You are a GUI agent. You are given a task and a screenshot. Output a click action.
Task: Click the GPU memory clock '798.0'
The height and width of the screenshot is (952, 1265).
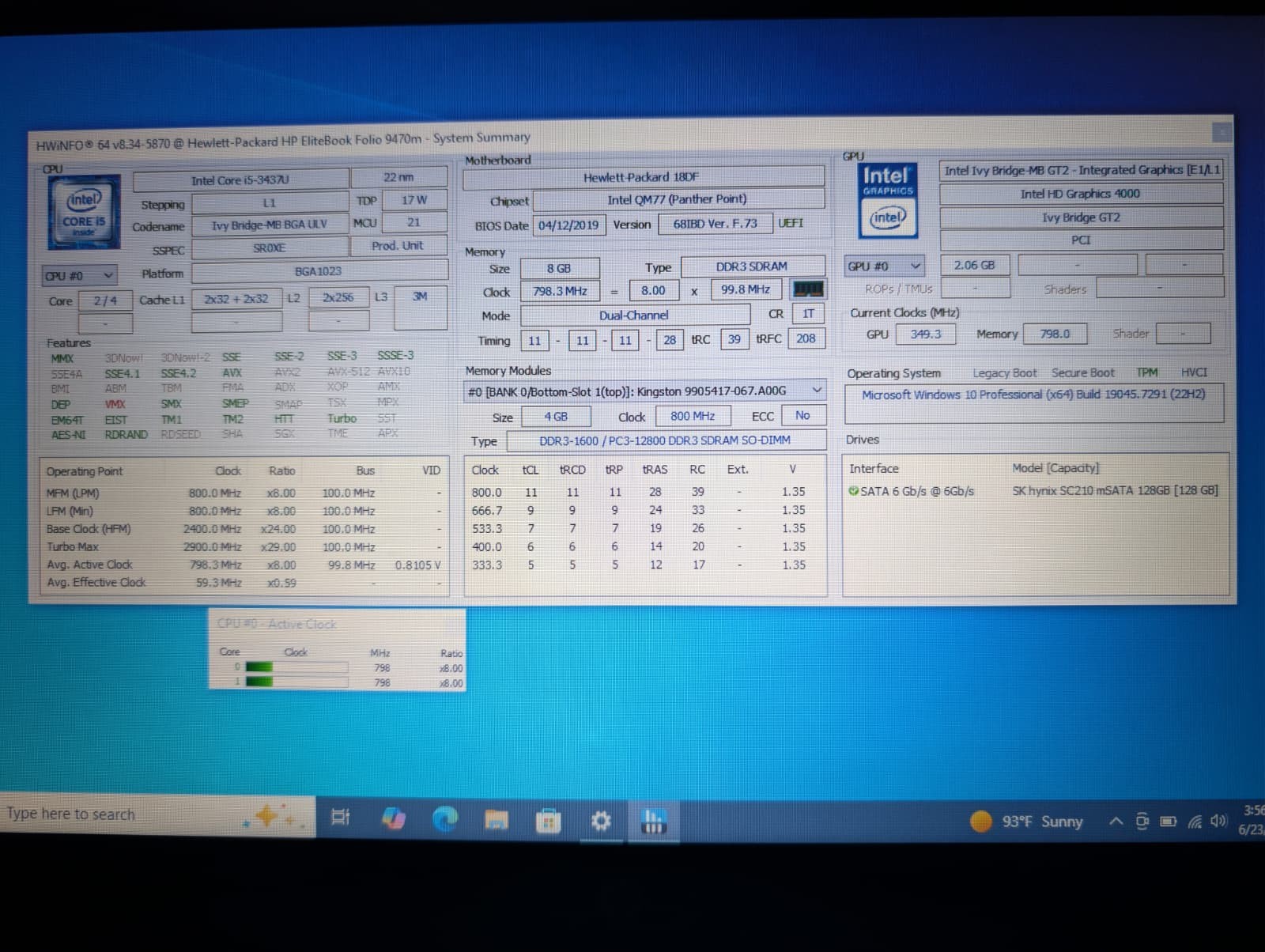pyautogui.click(x=1055, y=334)
